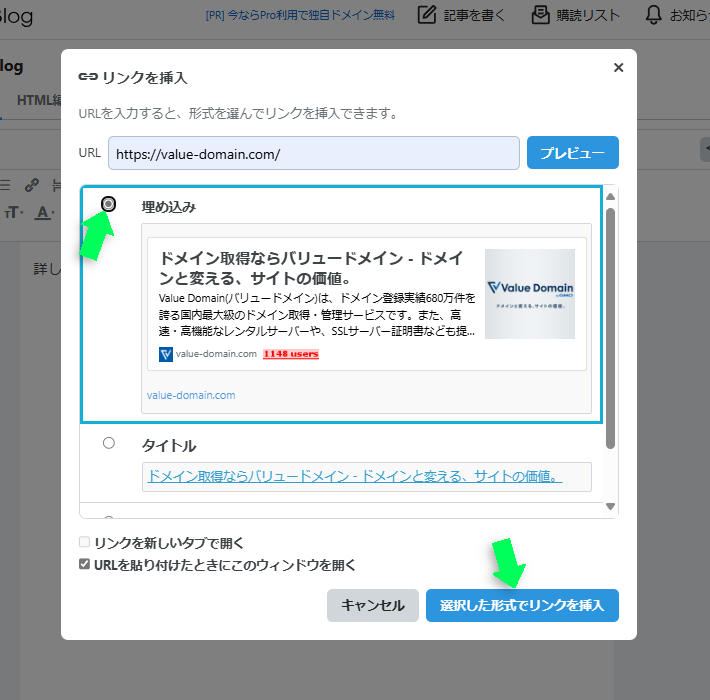Open 購読リスト in the header

[575, 15]
